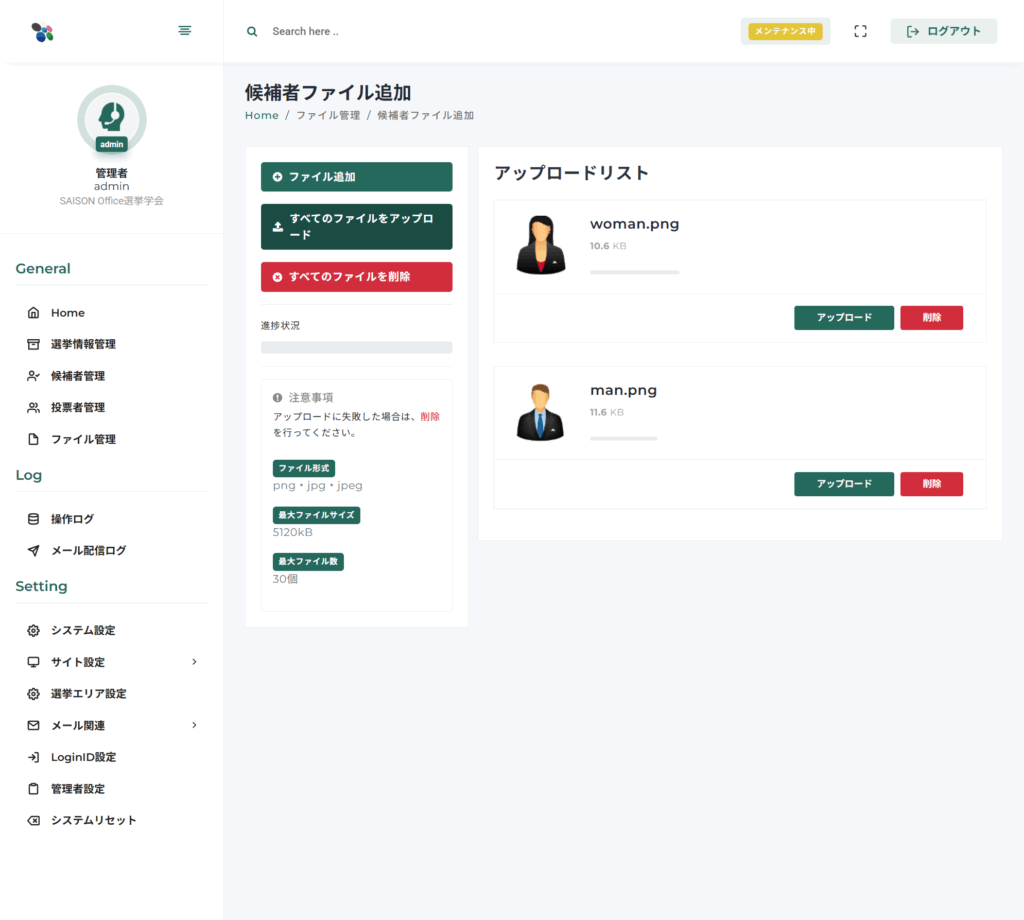Click the サイト設定 monitor icon
The image size is (1024, 920).
tap(33, 662)
